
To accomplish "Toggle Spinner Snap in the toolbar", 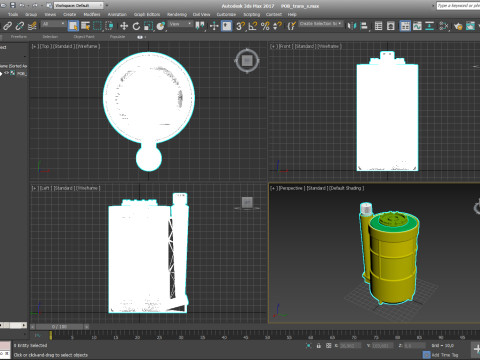I will 277,26.
